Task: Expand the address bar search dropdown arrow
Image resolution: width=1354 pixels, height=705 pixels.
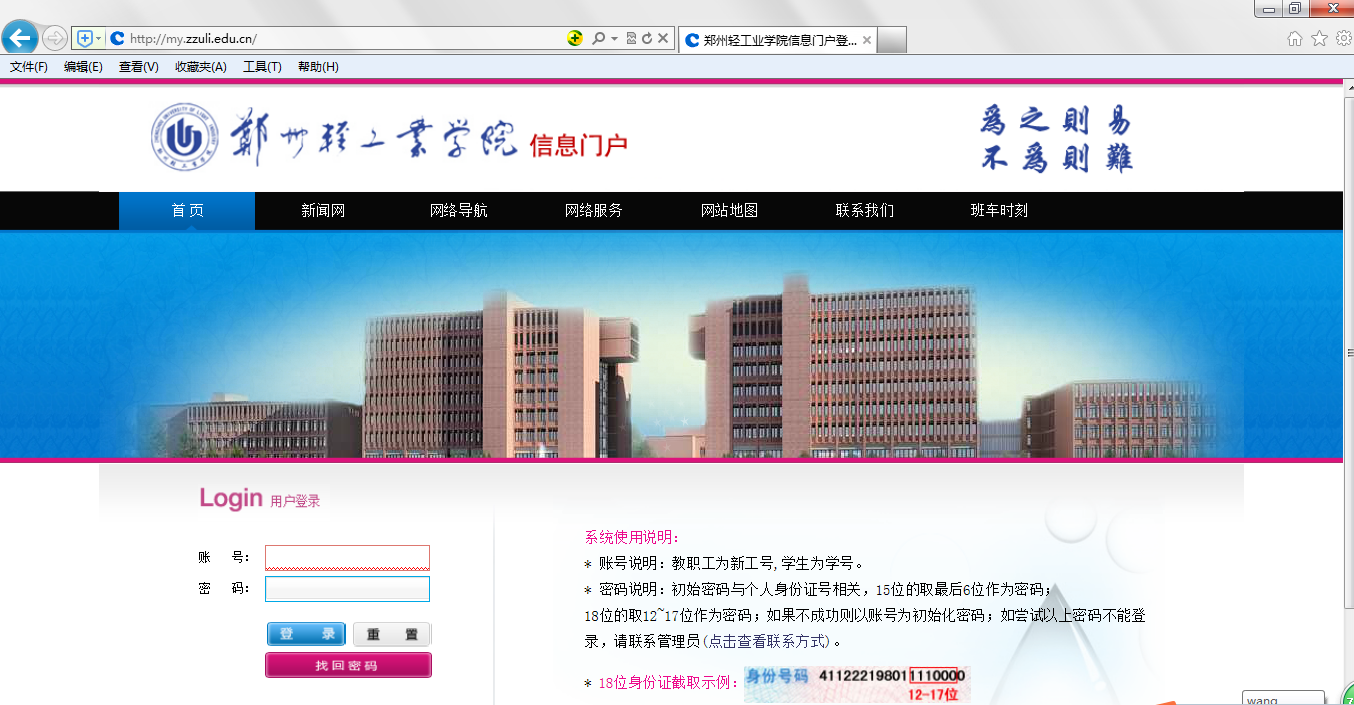Action: pyautogui.click(x=614, y=38)
